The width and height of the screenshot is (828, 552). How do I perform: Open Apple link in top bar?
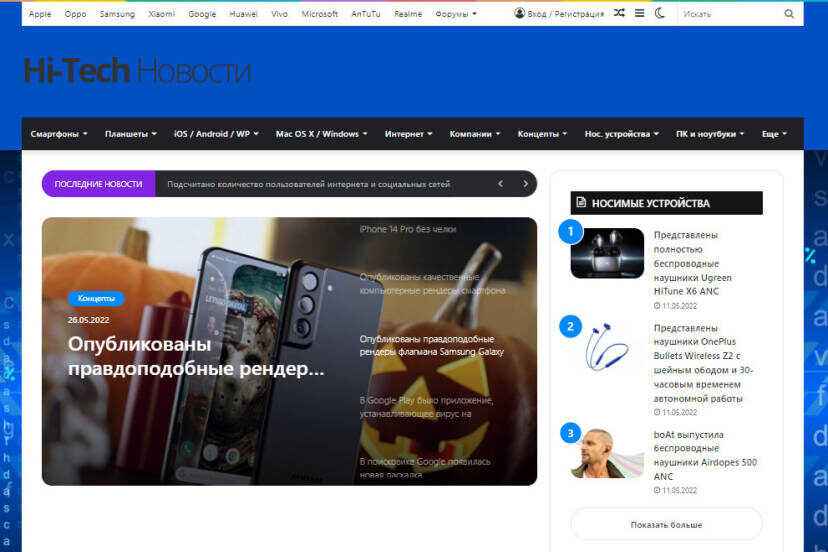[x=40, y=14]
